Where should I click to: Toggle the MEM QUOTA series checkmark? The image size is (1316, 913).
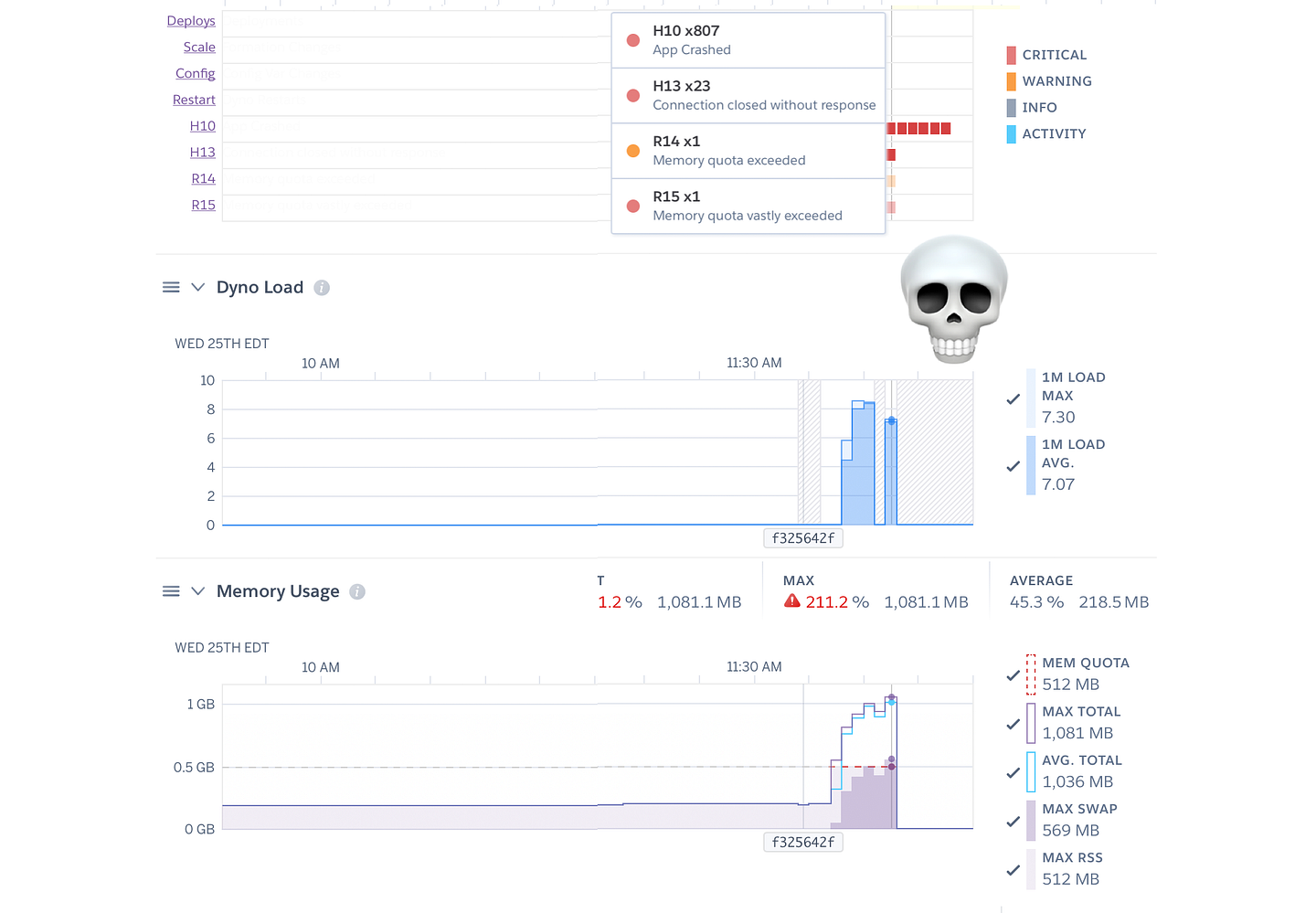(x=1013, y=675)
